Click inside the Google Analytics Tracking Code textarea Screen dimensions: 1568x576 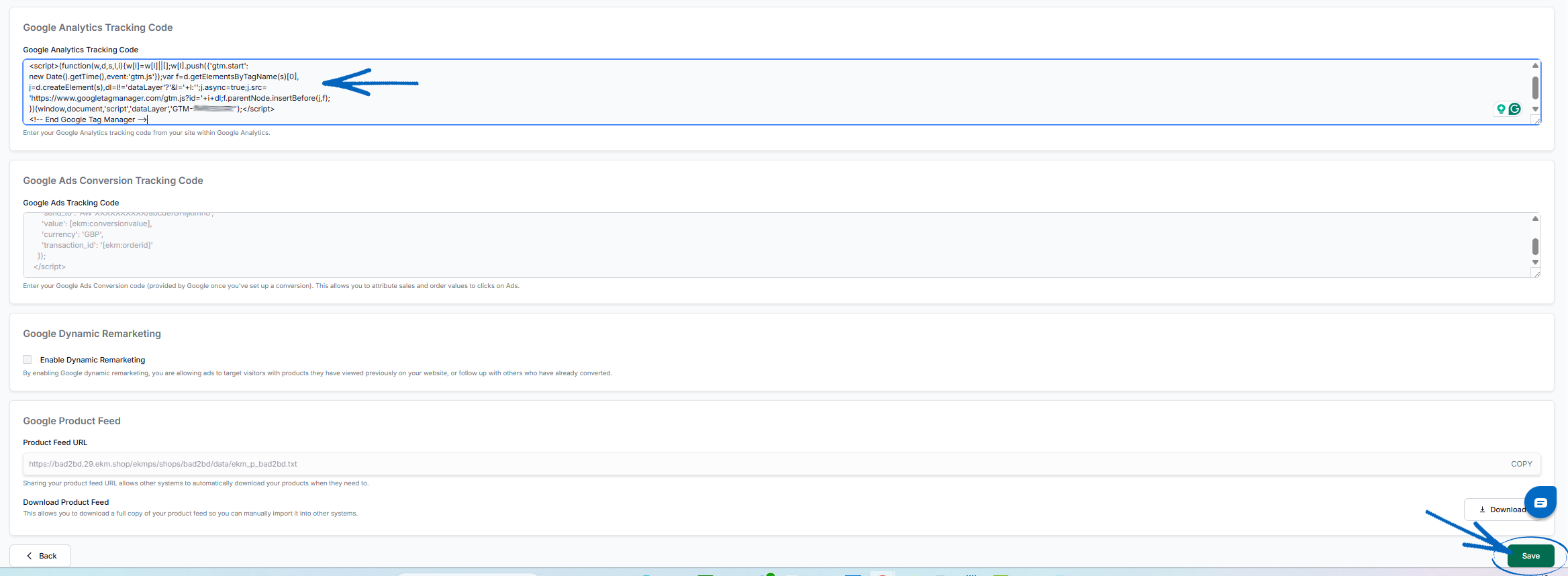click(x=782, y=92)
